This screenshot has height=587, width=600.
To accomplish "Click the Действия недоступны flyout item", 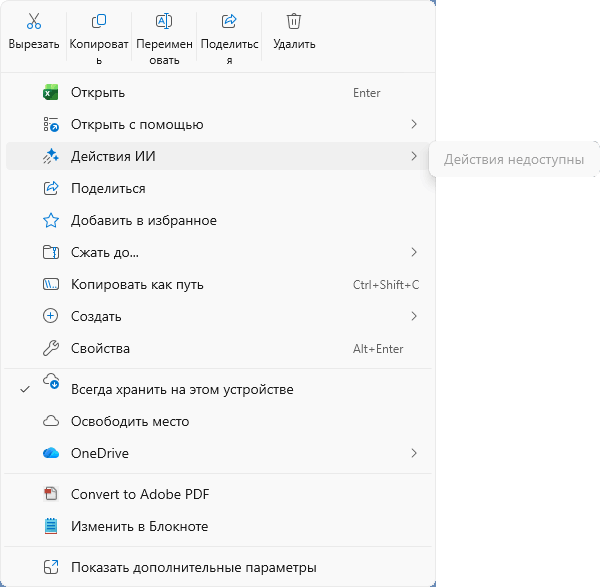I will [514, 159].
